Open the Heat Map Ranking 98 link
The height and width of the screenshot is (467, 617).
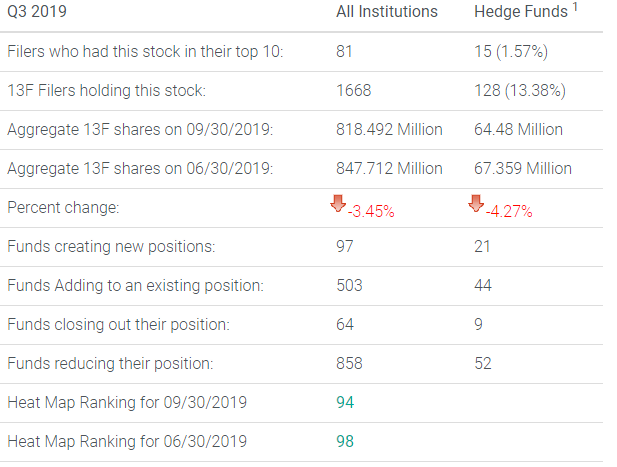pos(345,441)
